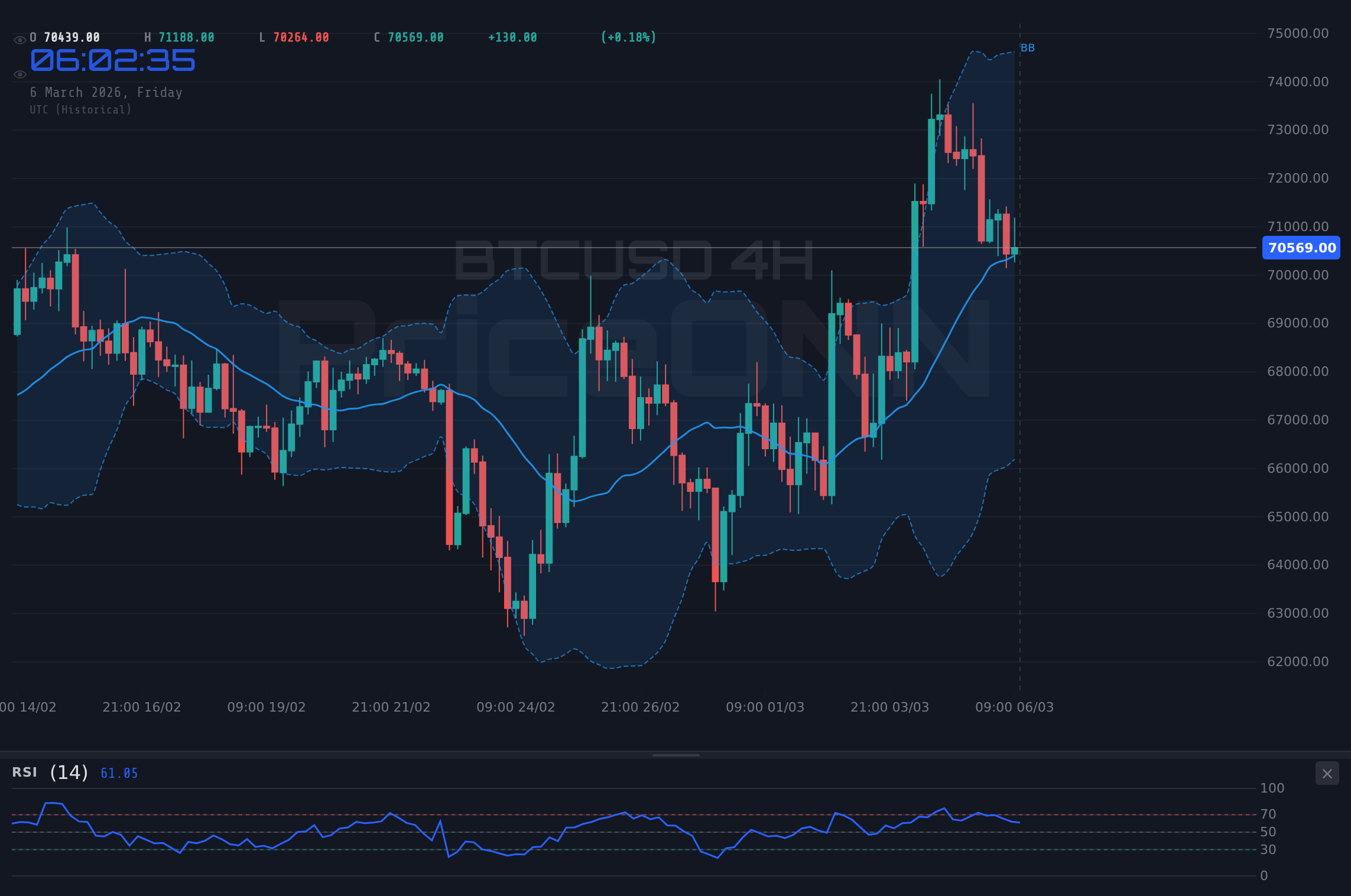This screenshot has height=896, width=1351.
Task: Click the 09:00 19/02 time axis label
Action: click(267, 707)
